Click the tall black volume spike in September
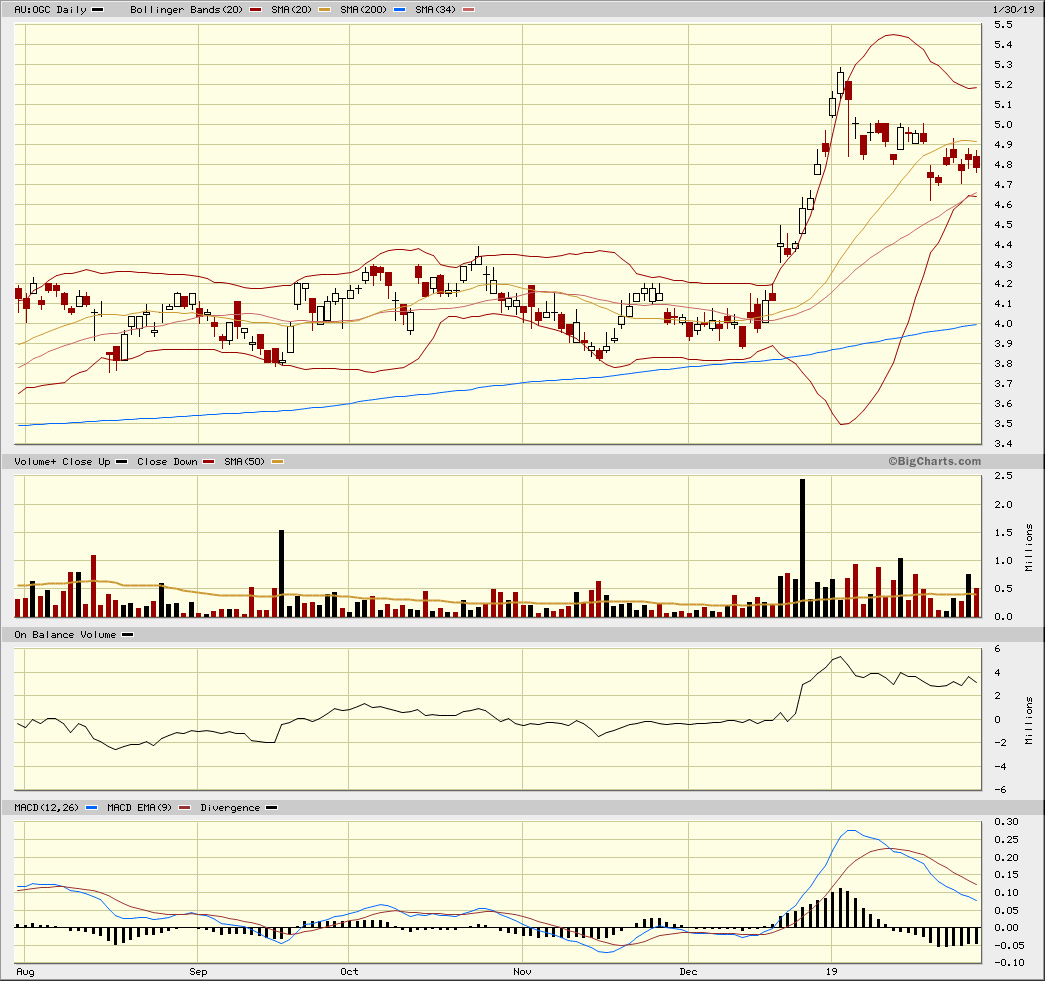1045x981 pixels. coord(281,573)
